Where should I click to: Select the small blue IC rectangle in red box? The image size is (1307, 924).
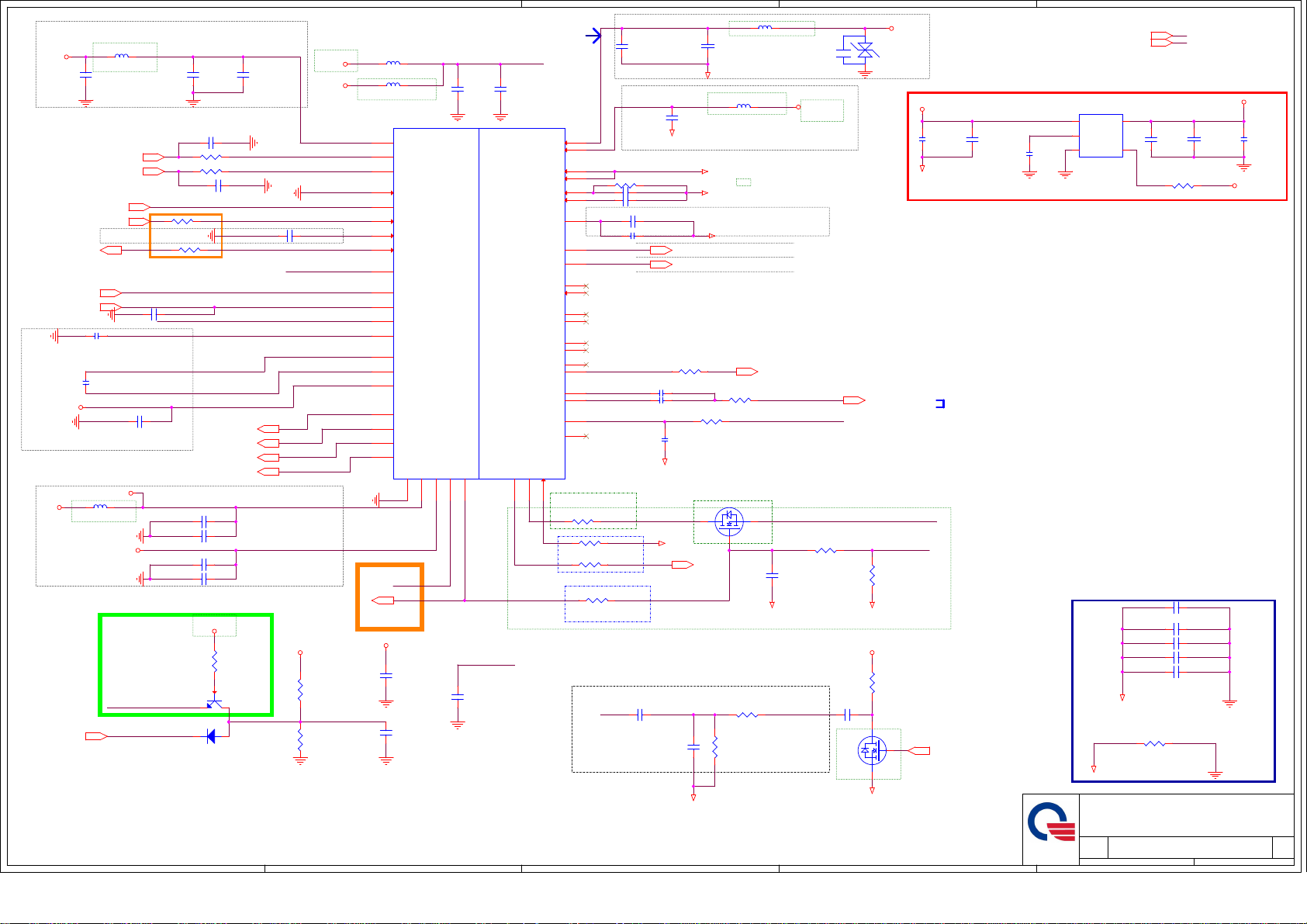pos(1101,136)
